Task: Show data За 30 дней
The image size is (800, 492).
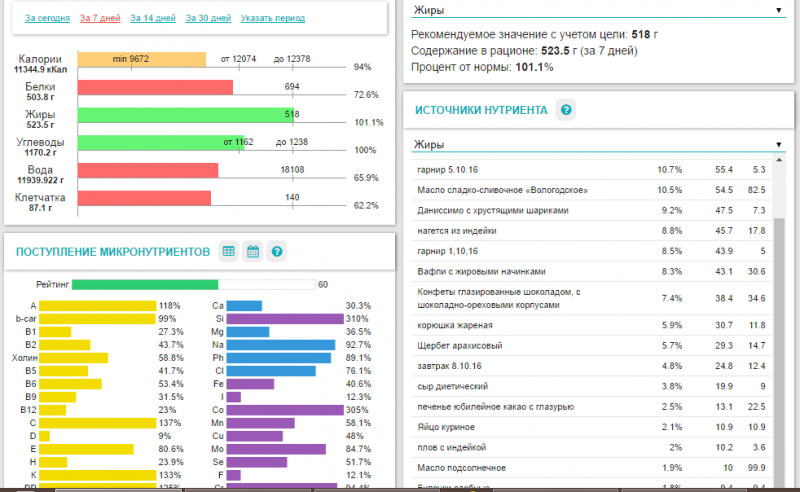Action: 208,19
